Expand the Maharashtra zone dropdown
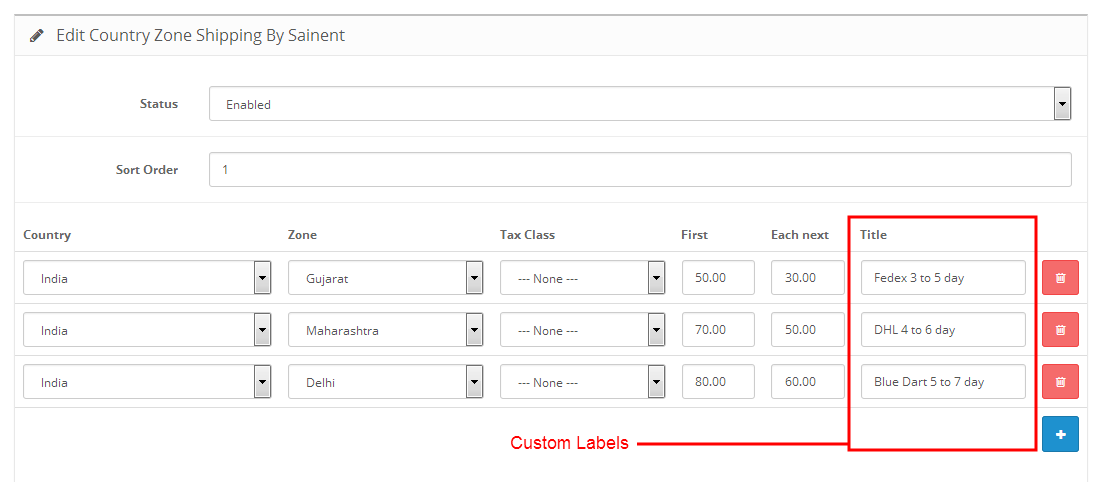This screenshot has height=482, width=1093. tap(385, 330)
